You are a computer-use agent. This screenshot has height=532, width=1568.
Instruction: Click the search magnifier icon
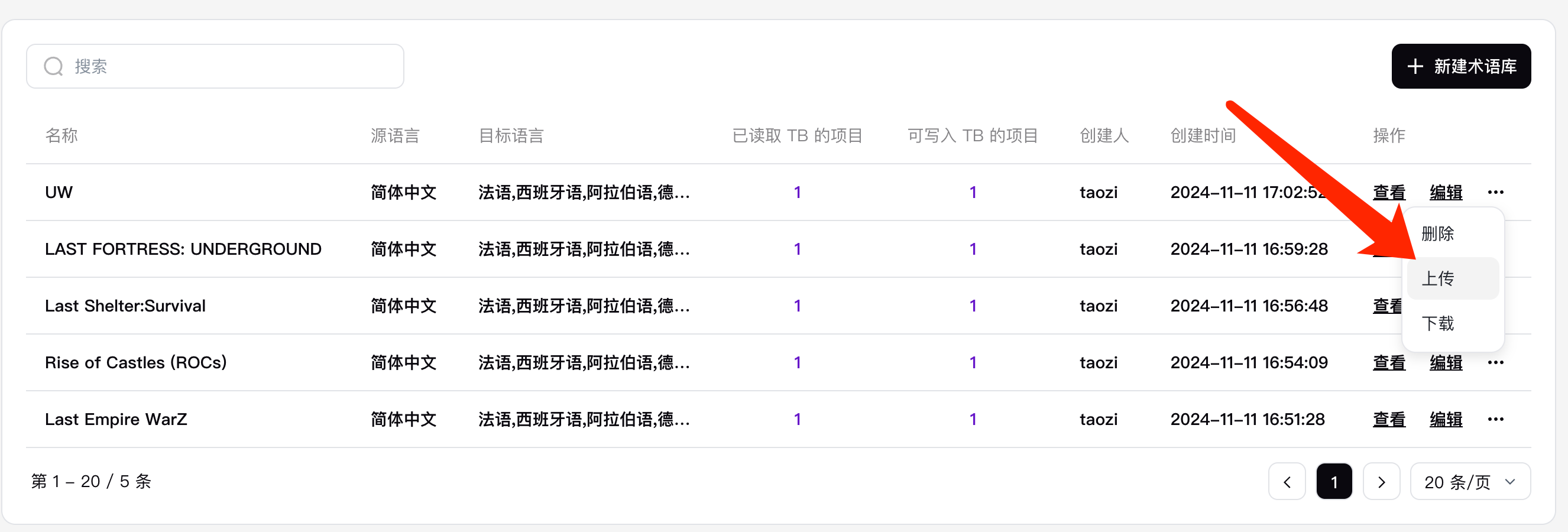coord(54,66)
